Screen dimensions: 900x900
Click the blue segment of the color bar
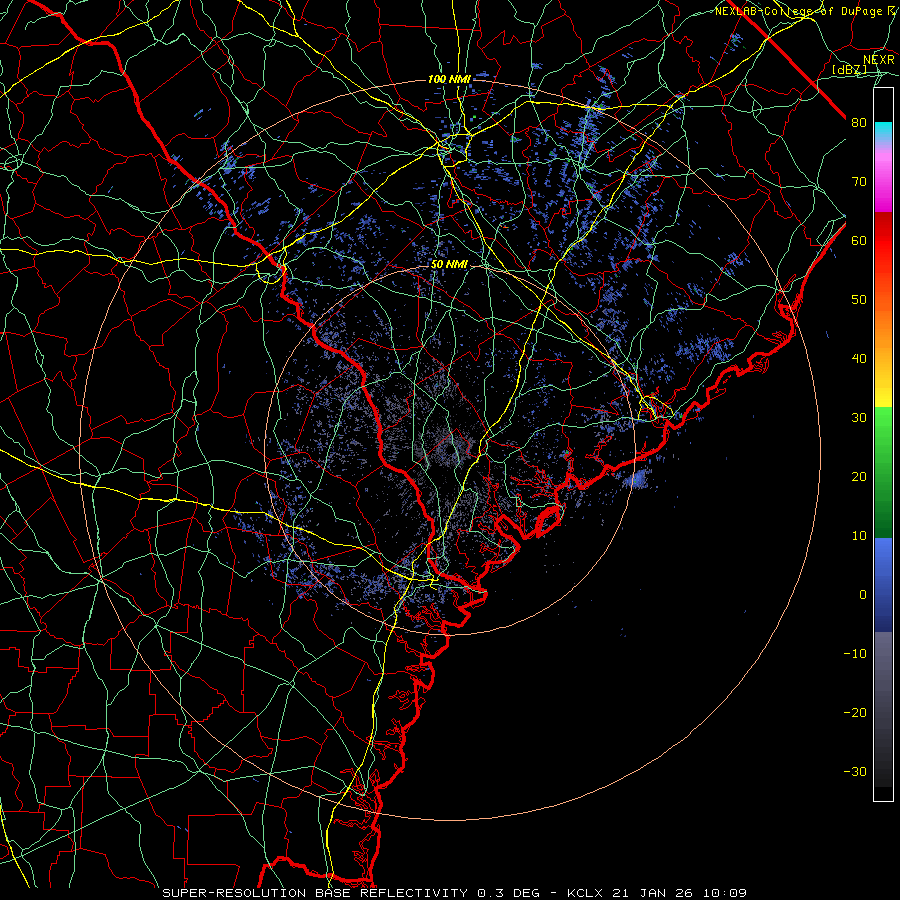[883, 584]
